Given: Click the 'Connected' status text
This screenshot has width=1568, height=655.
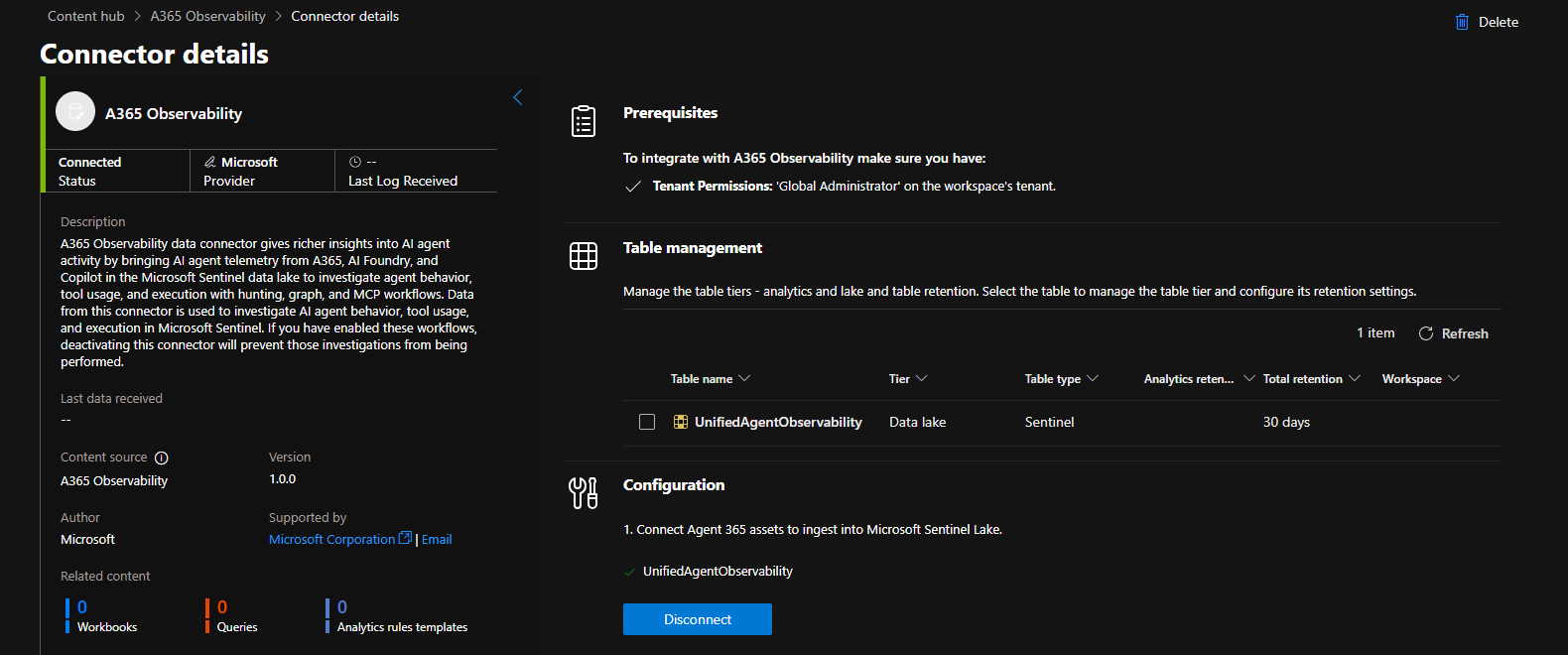Looking at the screenshot, I should [x=89, y=162].
